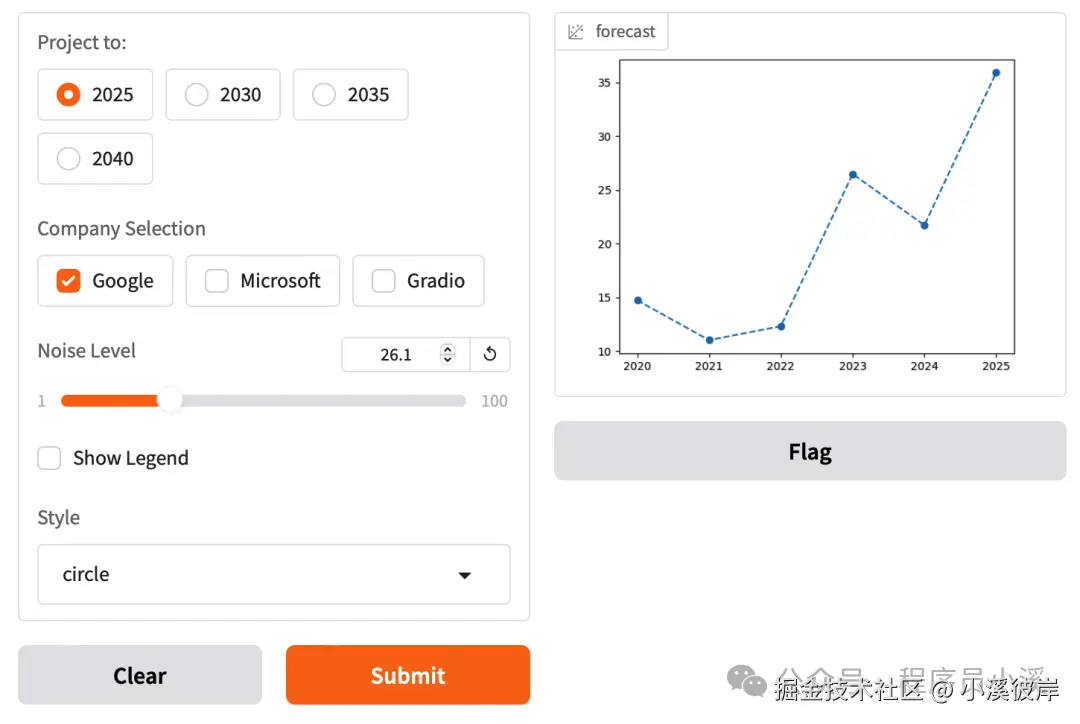
Task: Click the Clear button
Action: click(140, 675)
